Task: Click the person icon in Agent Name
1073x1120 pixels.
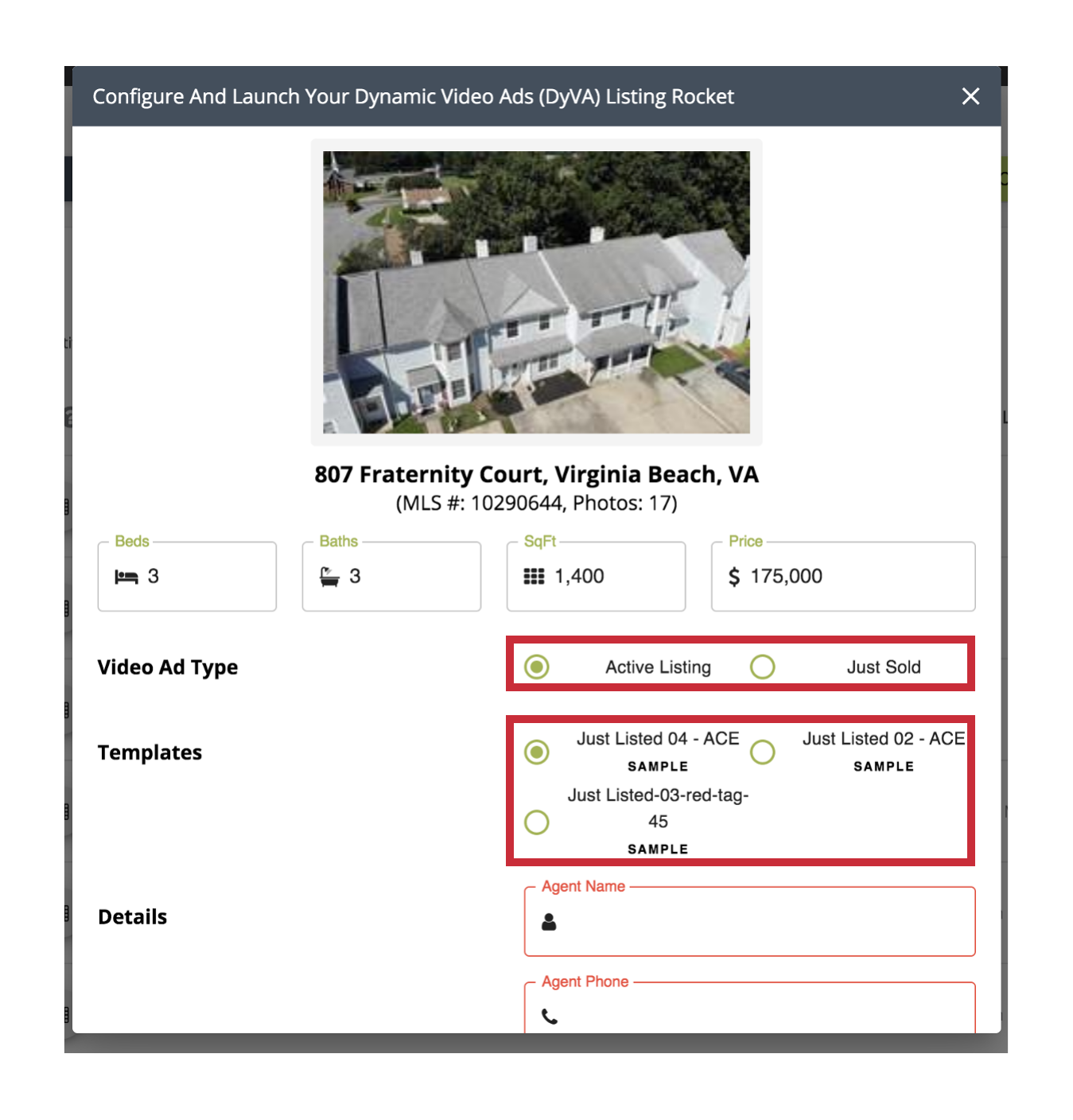Action: pos(549,922)
